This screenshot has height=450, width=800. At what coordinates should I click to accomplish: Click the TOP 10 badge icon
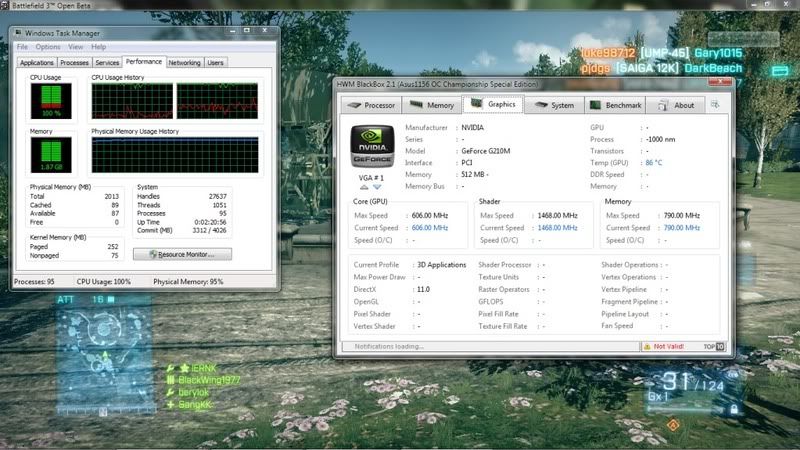[714, 347]
